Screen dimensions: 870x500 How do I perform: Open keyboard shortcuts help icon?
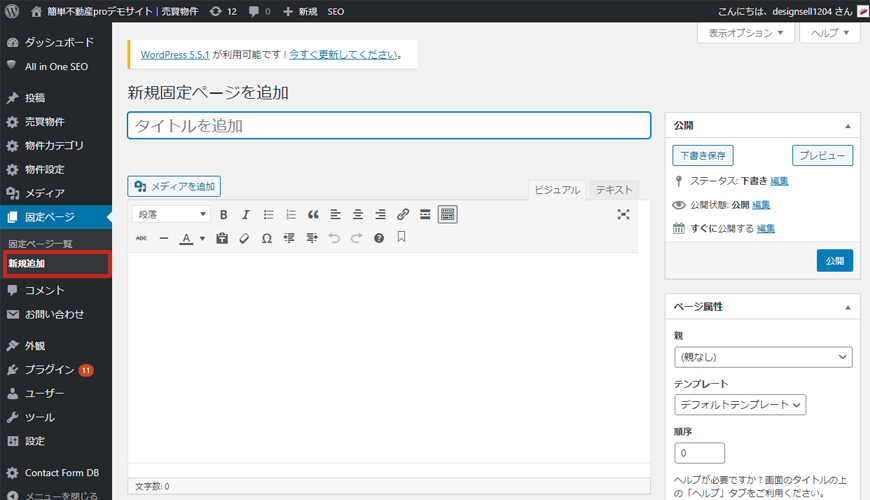pos(379,238)
